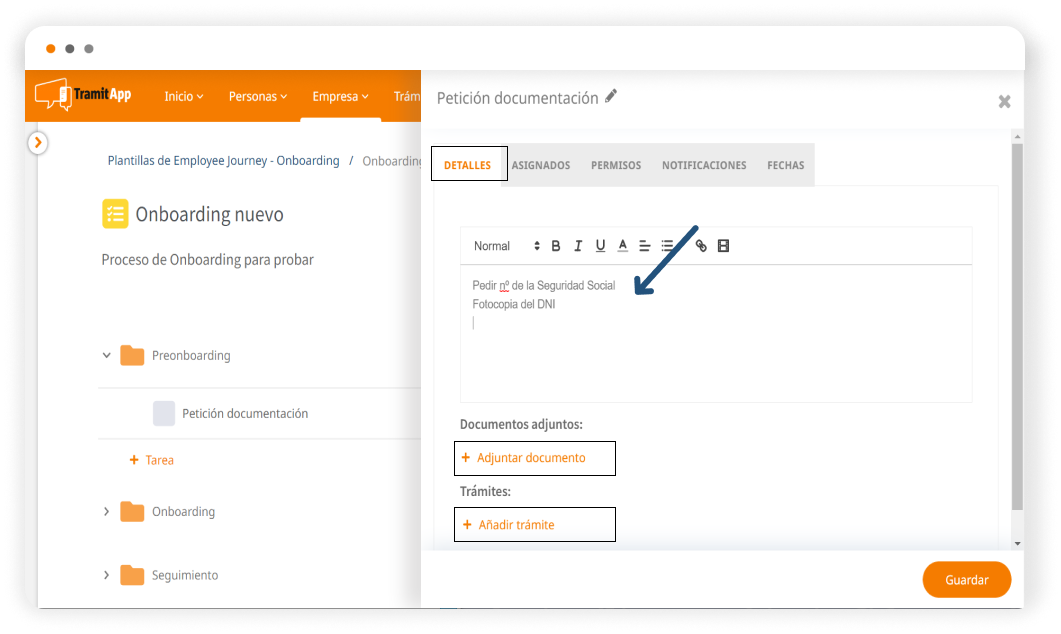Click the TramitApp logo
The width and height of the screenshot is (1061, 634).
(83, 95)
